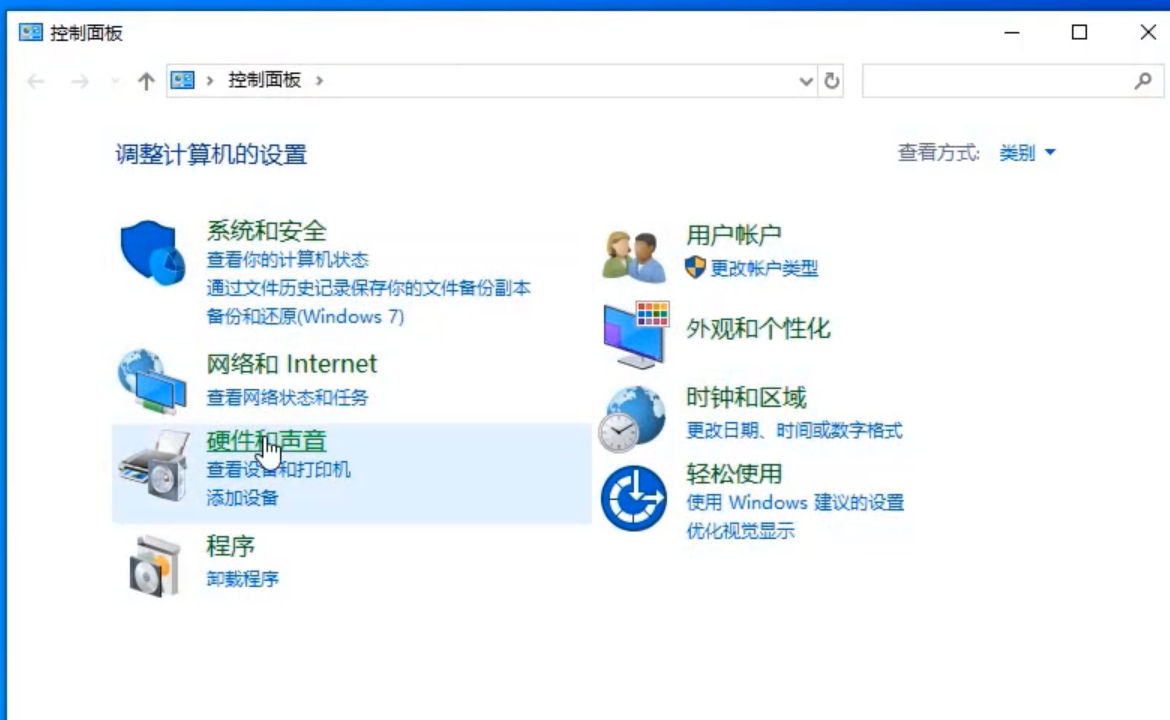Open the 类别 view-by dropdown
Screen dimensions: 1170x720
1027,153
